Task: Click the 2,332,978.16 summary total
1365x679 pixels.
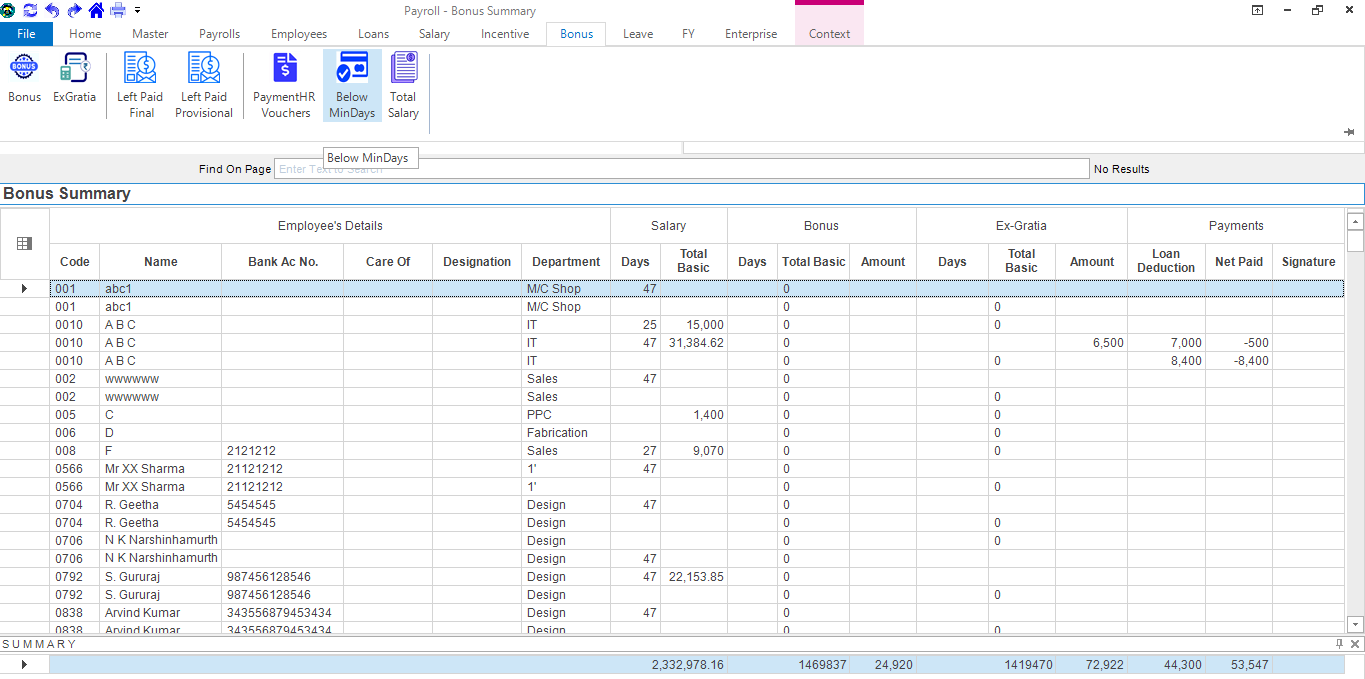Action: (688, 665)
